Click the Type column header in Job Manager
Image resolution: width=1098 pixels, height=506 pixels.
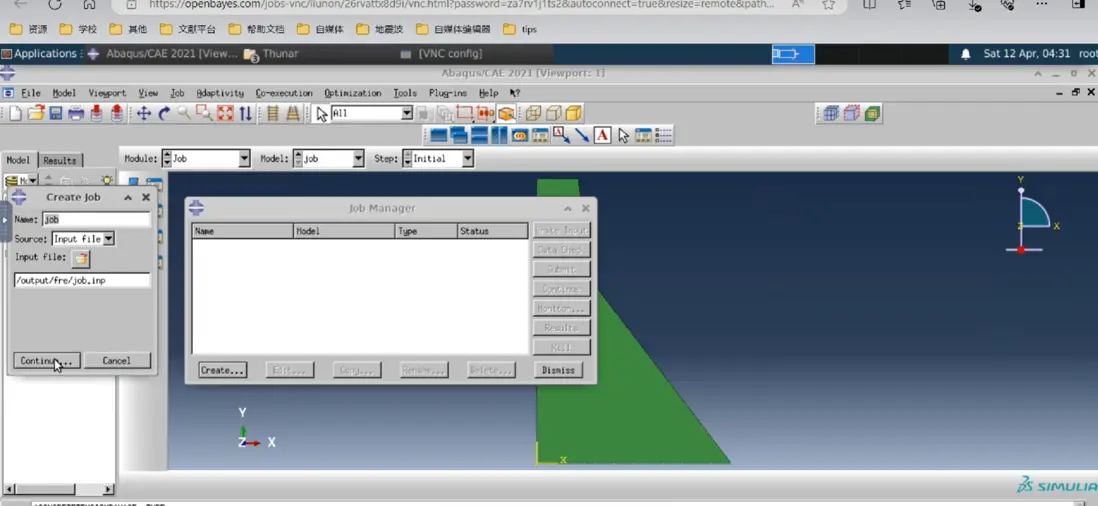click(426, 231)
